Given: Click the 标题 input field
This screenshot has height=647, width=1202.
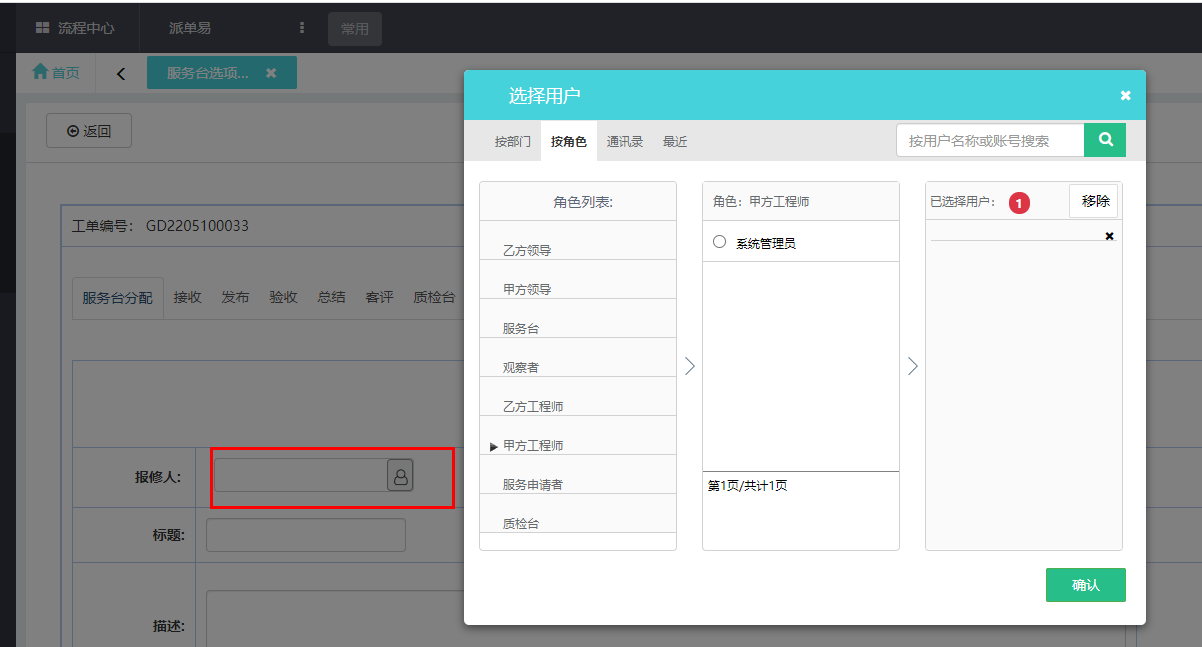Looking at the screenshot, I should point(306,535).
